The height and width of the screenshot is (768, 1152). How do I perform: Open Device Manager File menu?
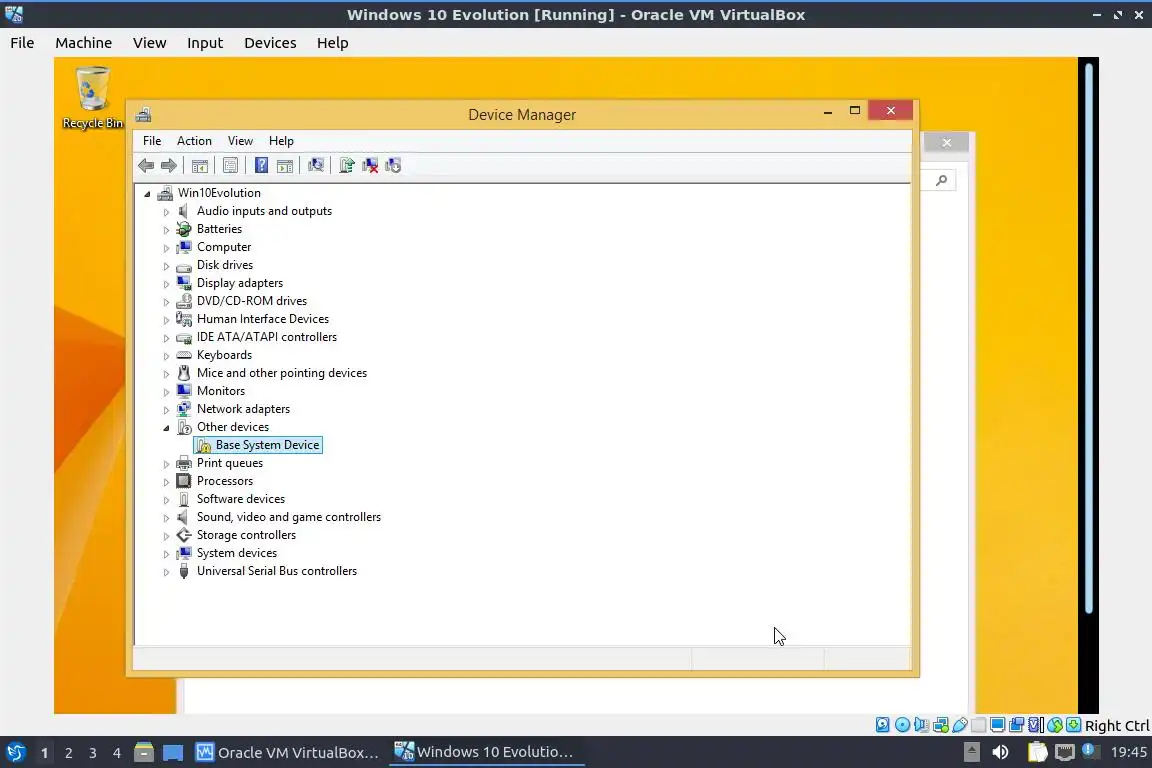(x=152, y=140)
